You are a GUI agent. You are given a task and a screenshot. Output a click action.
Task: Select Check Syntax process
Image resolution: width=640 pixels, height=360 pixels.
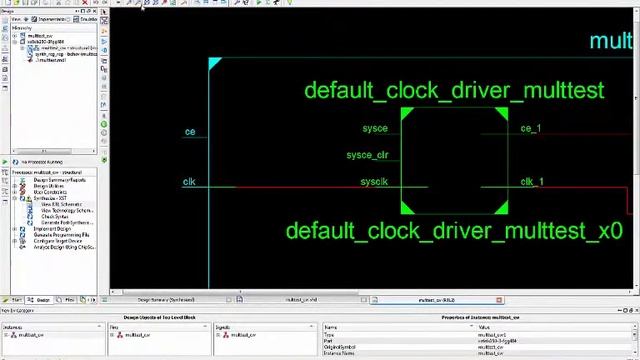55,217
